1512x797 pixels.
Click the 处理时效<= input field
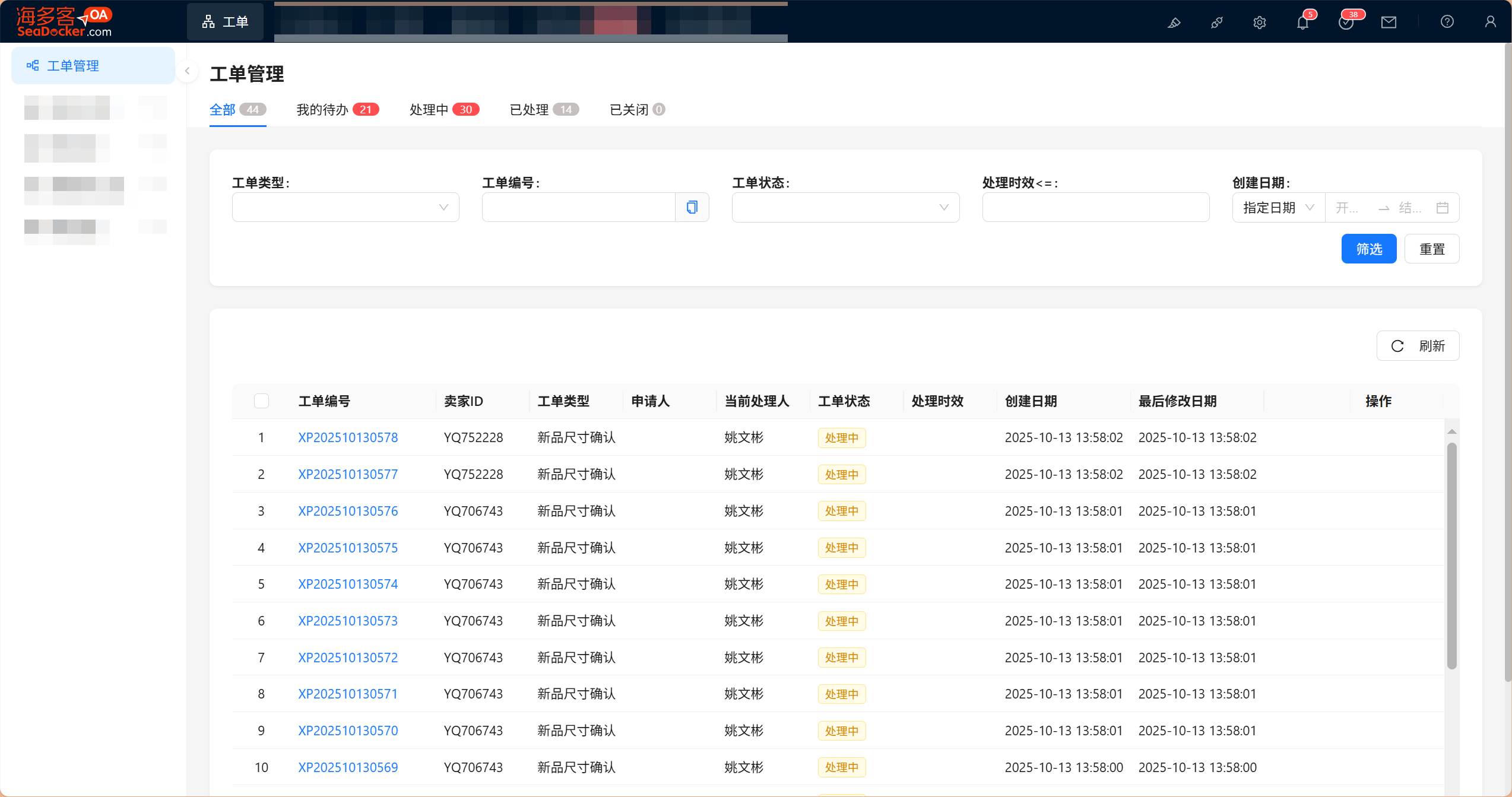click(1095, 207)
